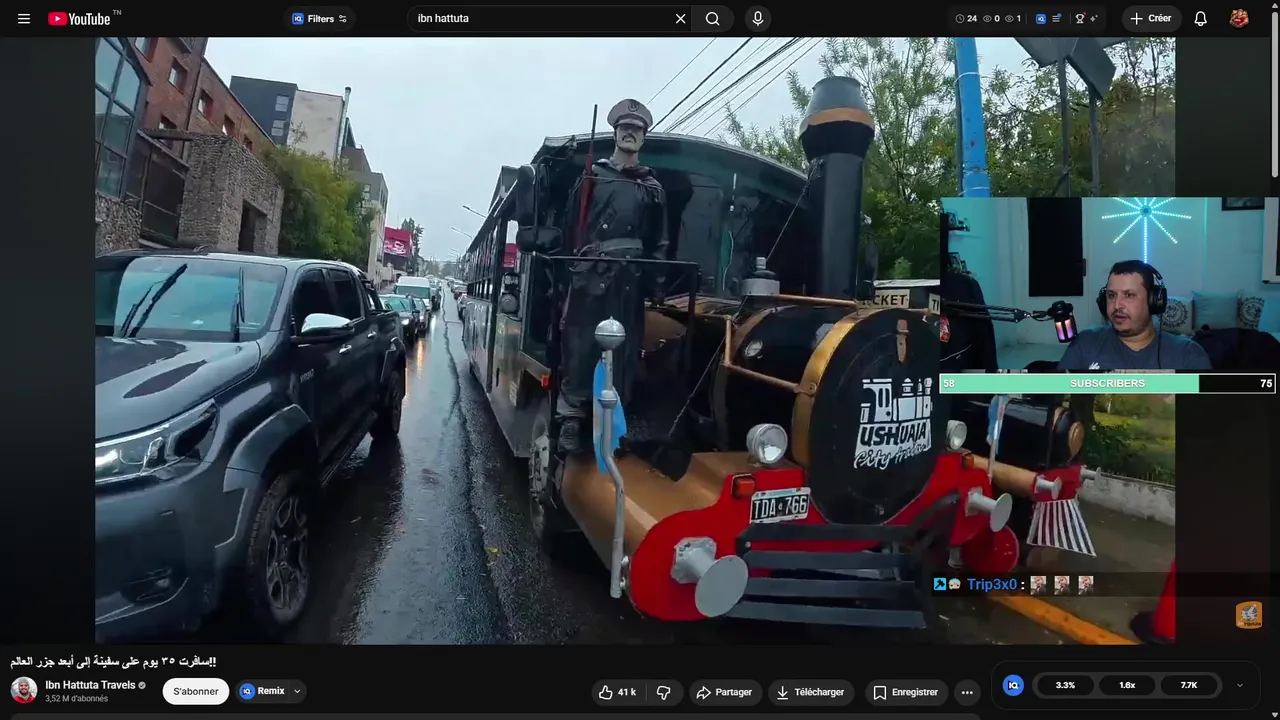Open the three-dot more actions menu
Viewport: 1280px width, 720px height.
967,692
